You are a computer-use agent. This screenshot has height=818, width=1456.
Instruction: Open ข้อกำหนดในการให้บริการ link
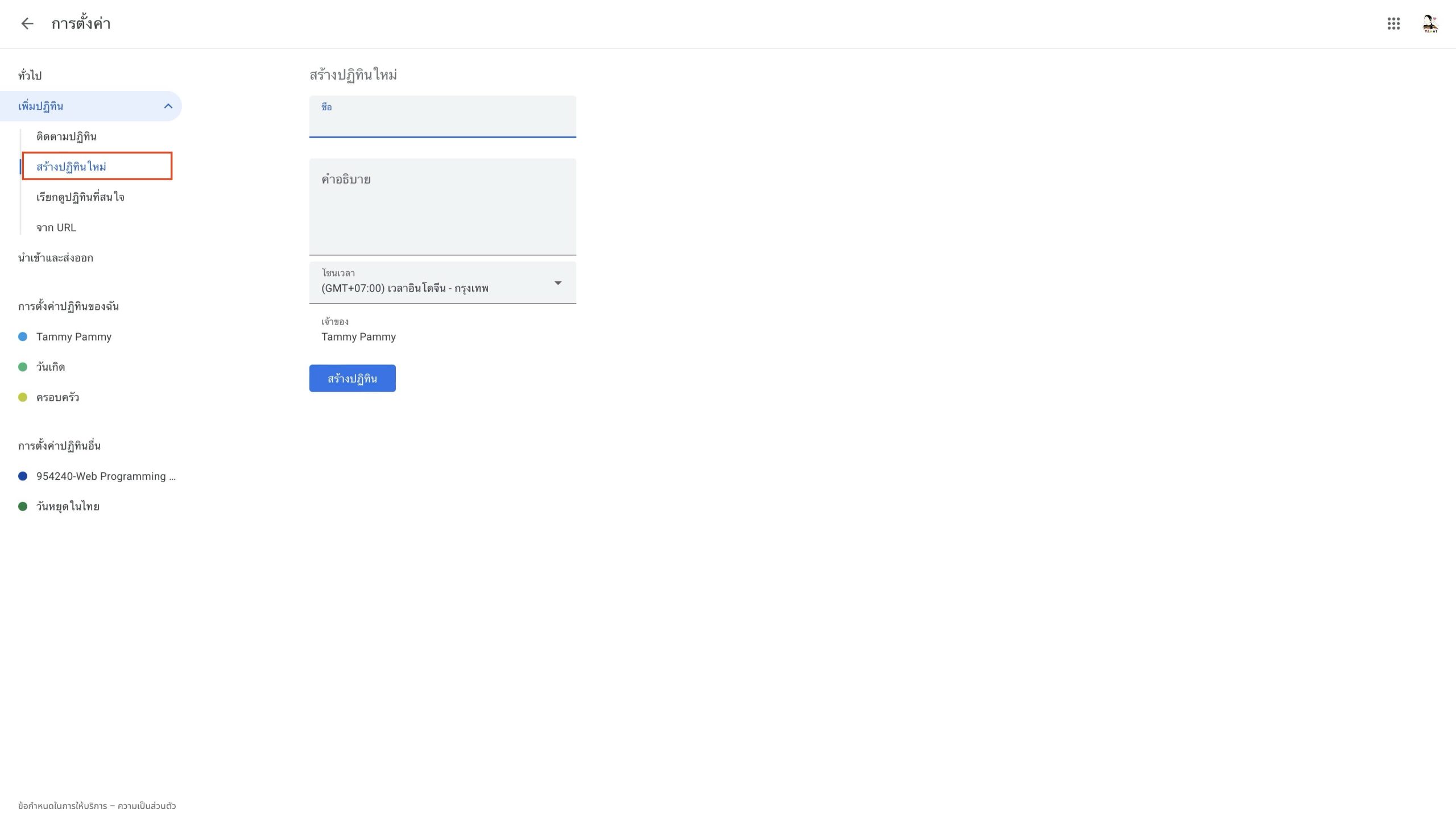62,805
